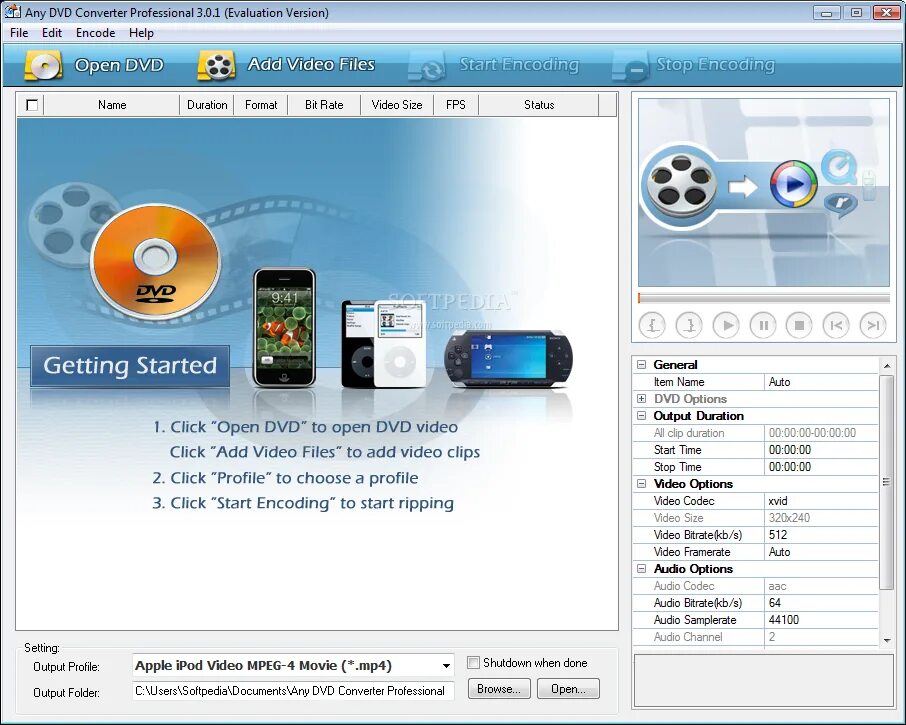Image resolution: width=906 pixels, height=725 pixels.
Task: Click the Status column header
Action: point(539,105)
